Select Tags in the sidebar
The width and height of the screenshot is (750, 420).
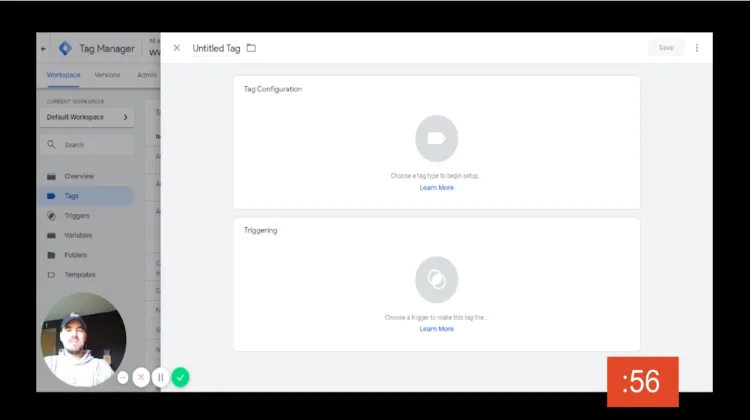(87, 196)
